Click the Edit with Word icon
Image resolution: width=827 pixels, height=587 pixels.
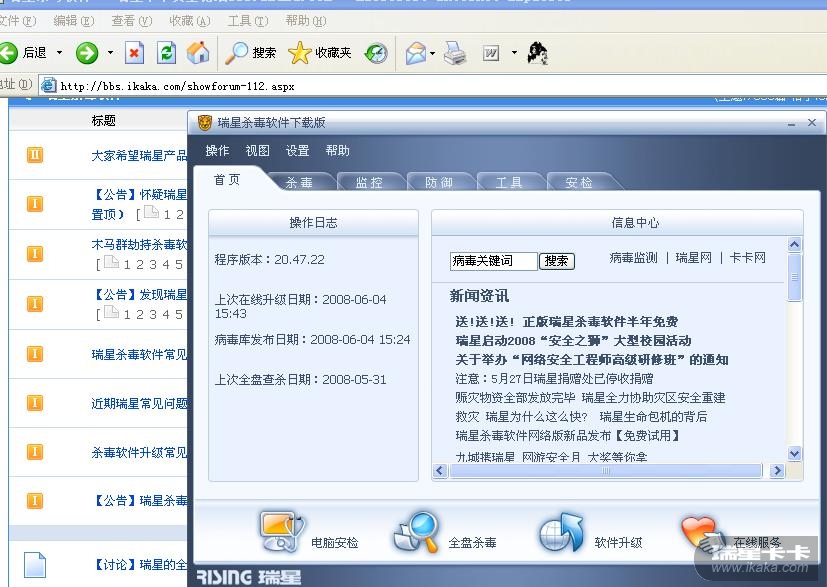point(491,53)
